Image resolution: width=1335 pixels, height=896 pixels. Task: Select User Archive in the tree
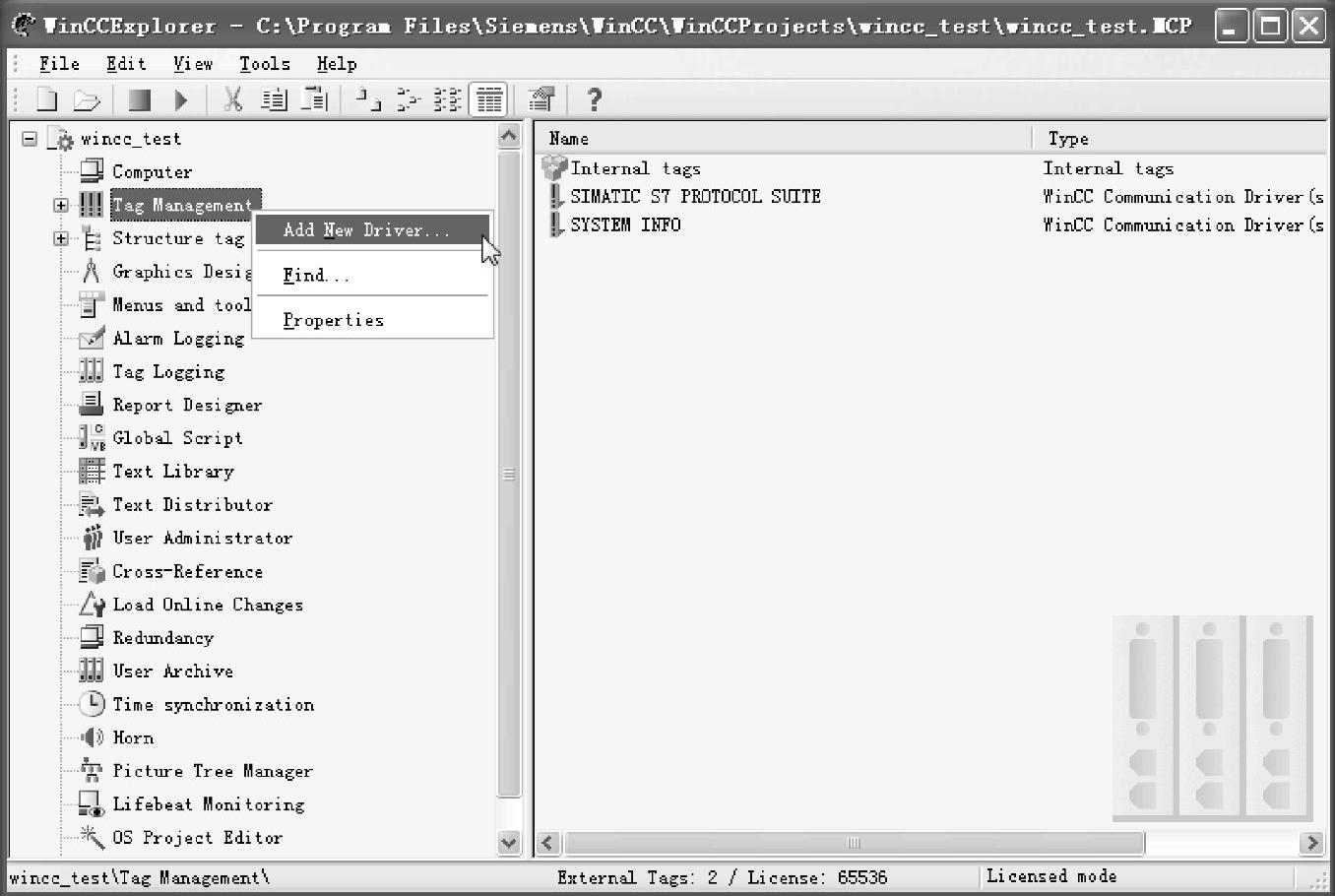[x=172, y=672]
